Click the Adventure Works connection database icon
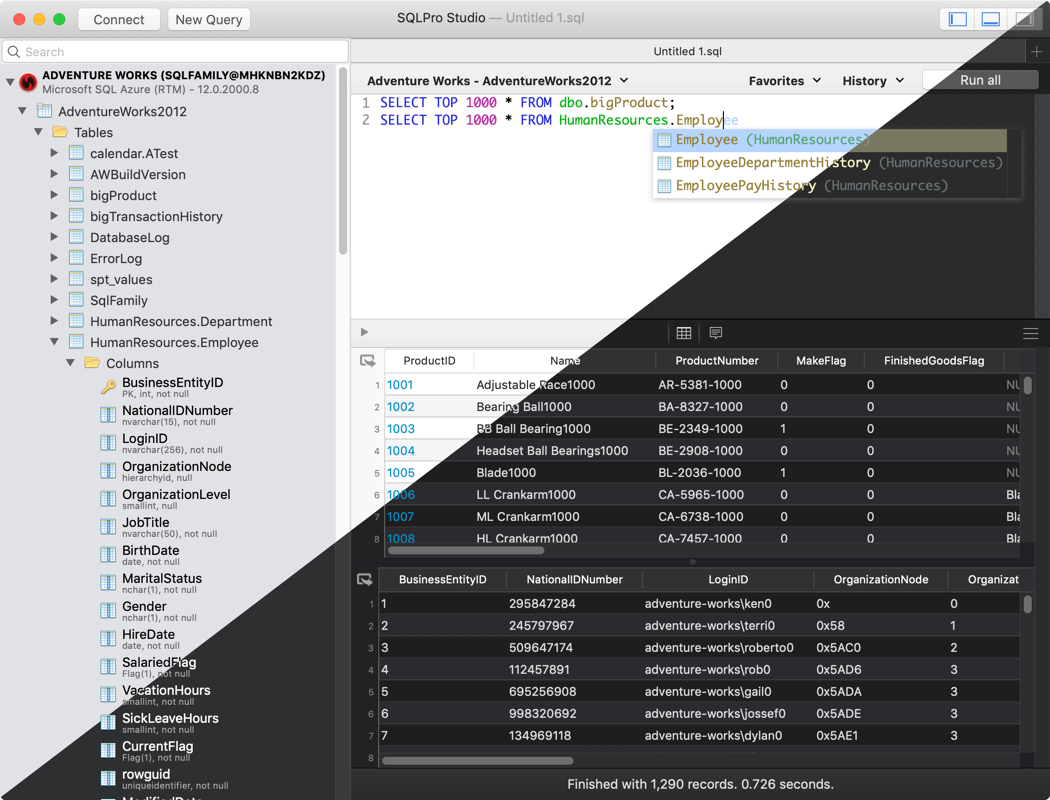1050x800 pixels. click(x=27, y=82)
